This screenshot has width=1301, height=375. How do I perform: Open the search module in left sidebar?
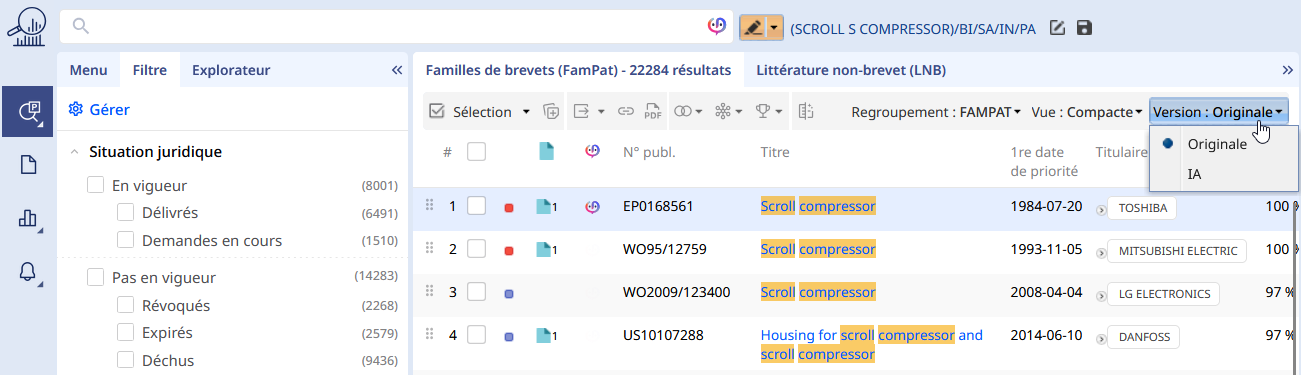[x=27, y=111]
